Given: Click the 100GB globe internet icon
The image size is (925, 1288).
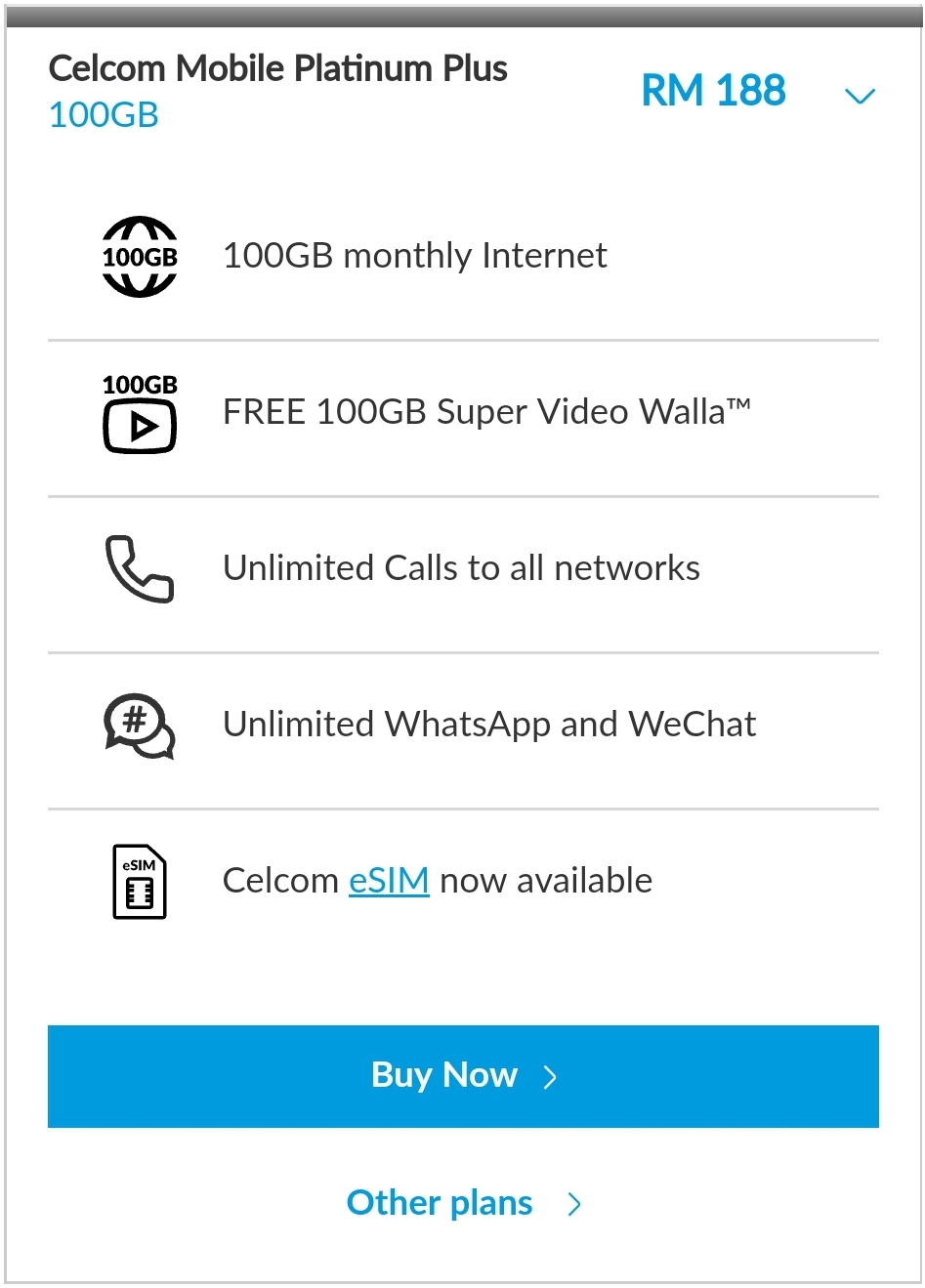Looking at the screenshot, I should click(x=140, y=257).
